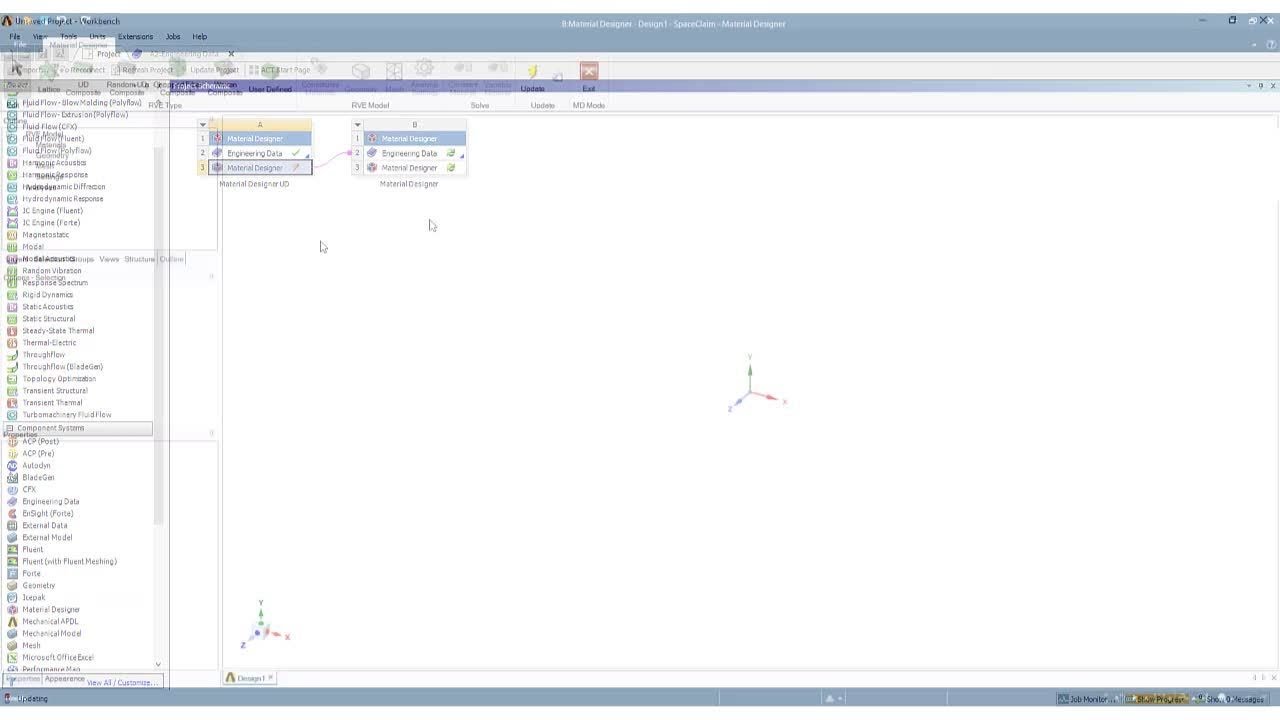Select Fluent component icon
The height and width of the screenshot is (720, 1280).
[x=12, y=549]
